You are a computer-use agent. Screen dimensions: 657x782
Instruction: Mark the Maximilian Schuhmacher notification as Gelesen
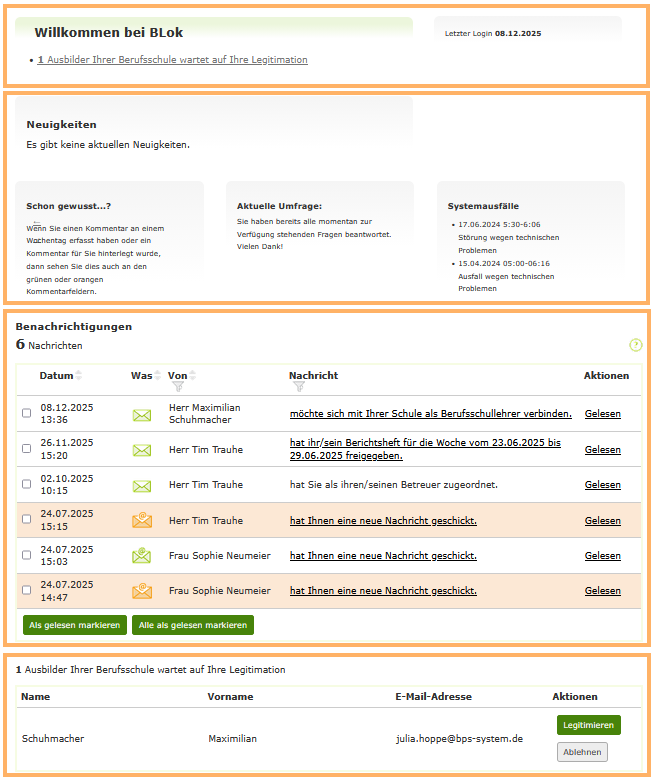point(603,413)
